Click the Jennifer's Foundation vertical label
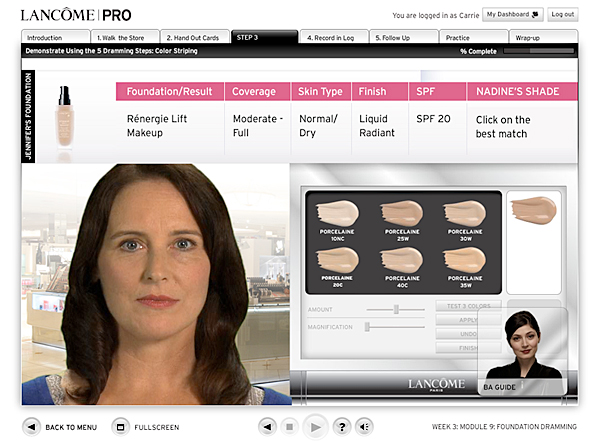600x445 pixels. pyautogui.click(x=28, y=116)
